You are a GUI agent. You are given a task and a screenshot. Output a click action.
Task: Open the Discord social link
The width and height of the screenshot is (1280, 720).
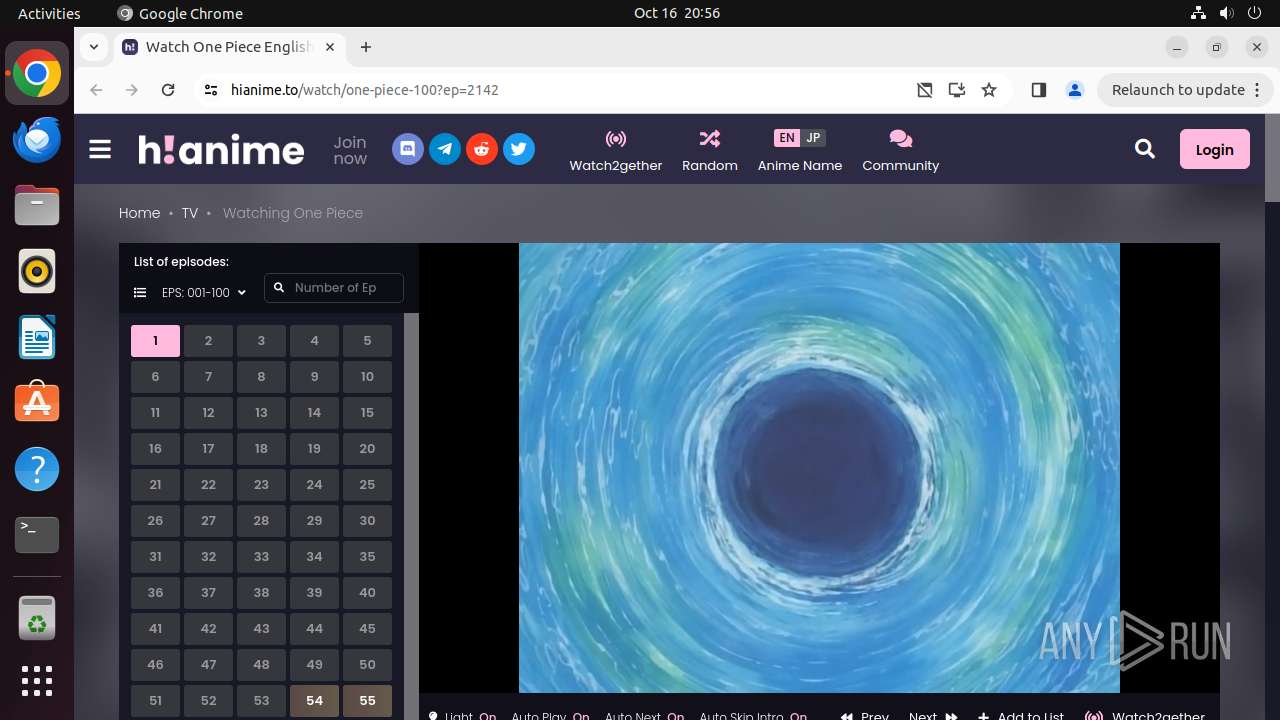coord(407,150)
